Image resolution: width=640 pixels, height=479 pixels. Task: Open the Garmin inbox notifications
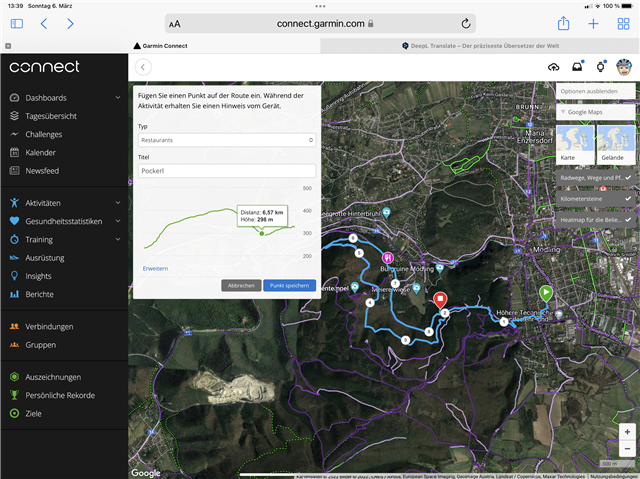(577, 67)
